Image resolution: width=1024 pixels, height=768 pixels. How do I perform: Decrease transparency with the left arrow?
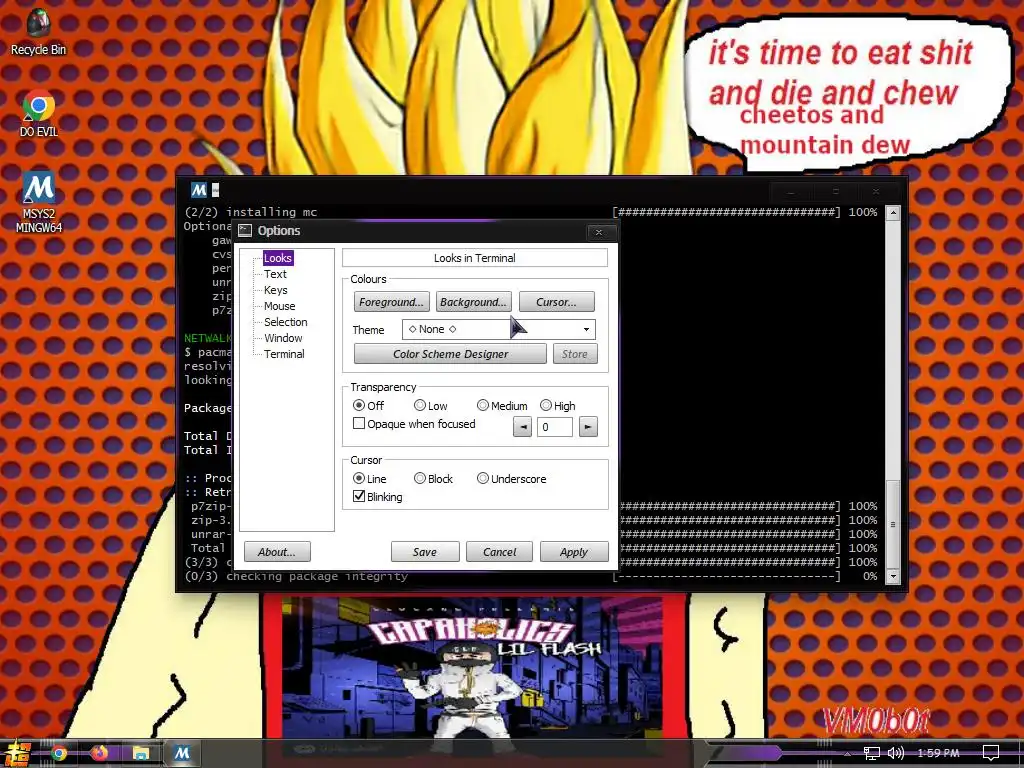(x=522, y=427)
